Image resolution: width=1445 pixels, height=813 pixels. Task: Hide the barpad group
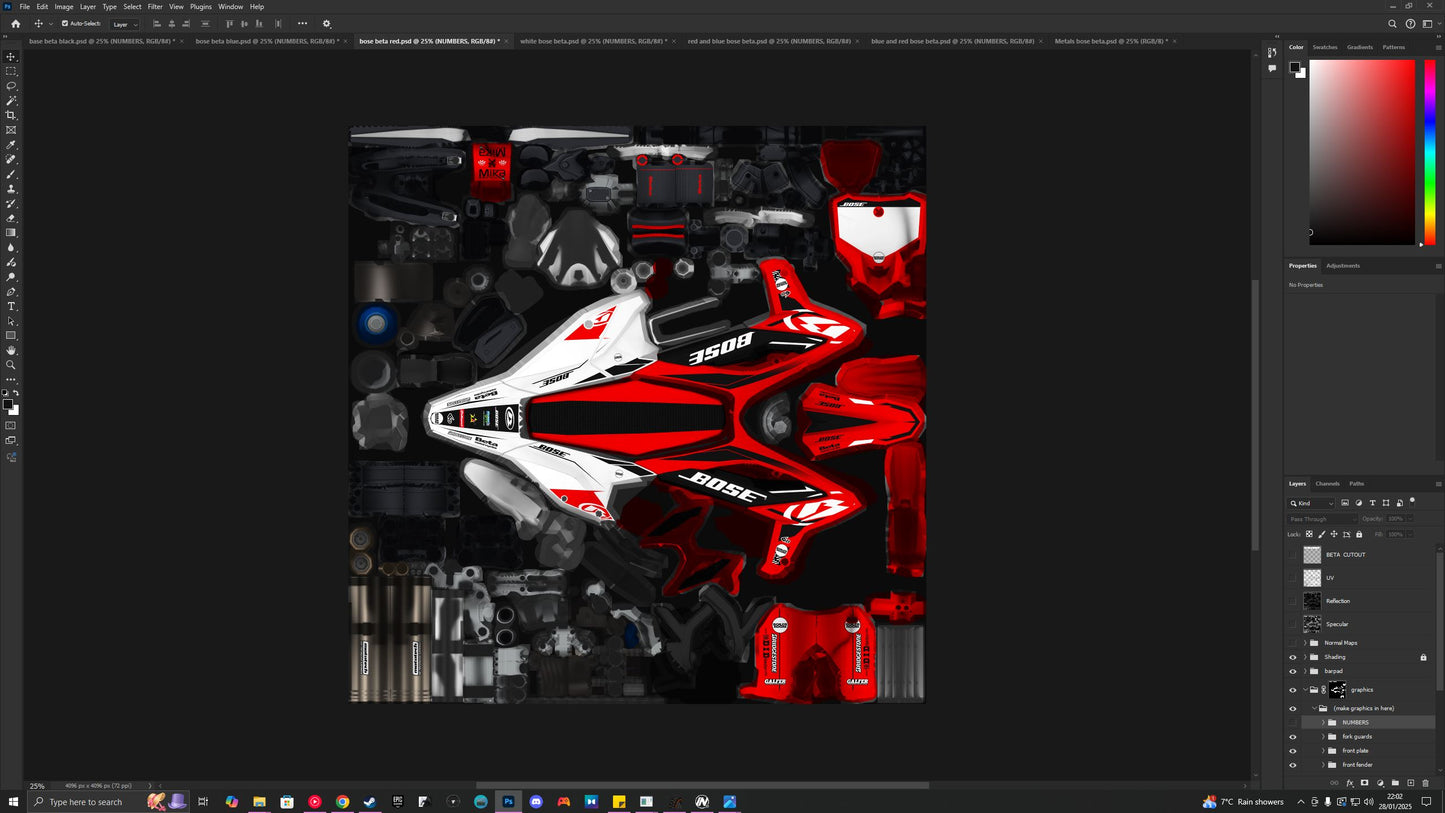[x=1292, y=671]
